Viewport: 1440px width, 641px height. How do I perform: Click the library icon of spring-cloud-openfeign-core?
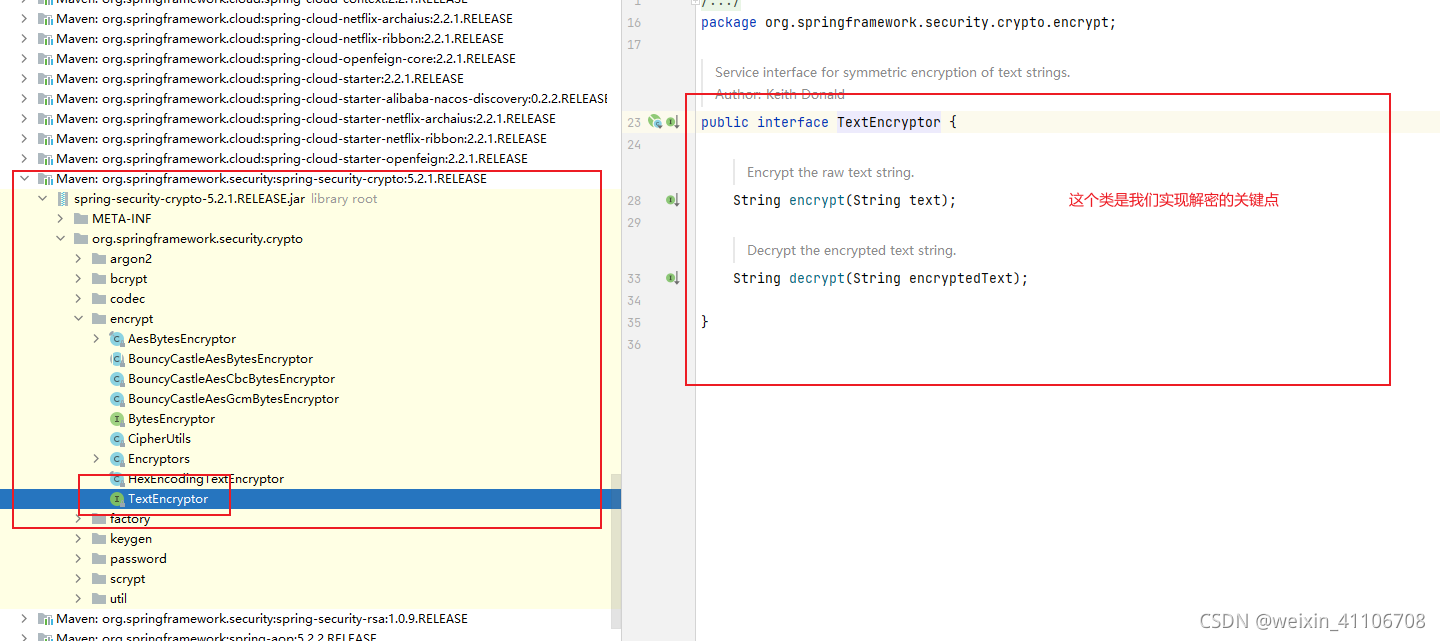[x=45, y=59]
